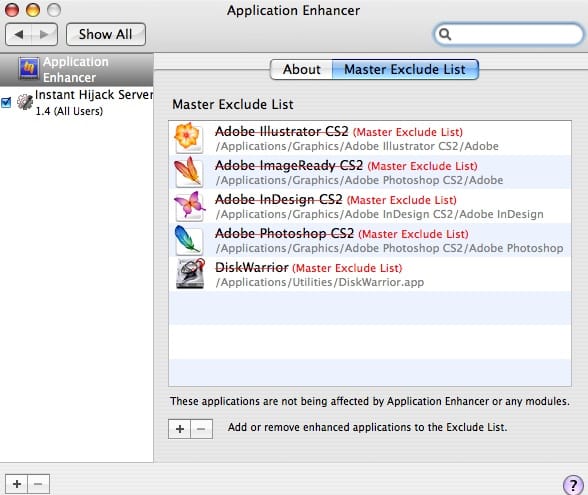Click the 1.4 (All Users) version text
Screen dimensions: 588x495
tap(69, 111)
